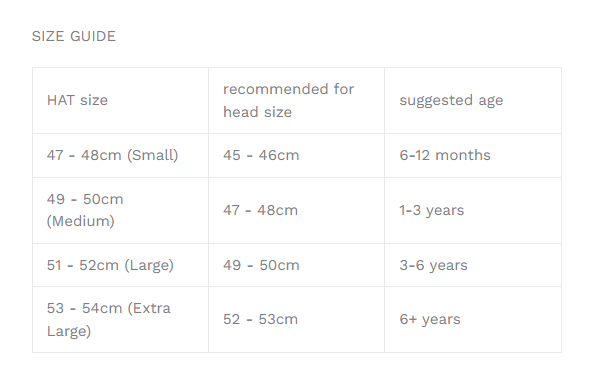Click the 52 - 53cm head size cell
This screenshot has width=598, height=373.
(297, 320)
